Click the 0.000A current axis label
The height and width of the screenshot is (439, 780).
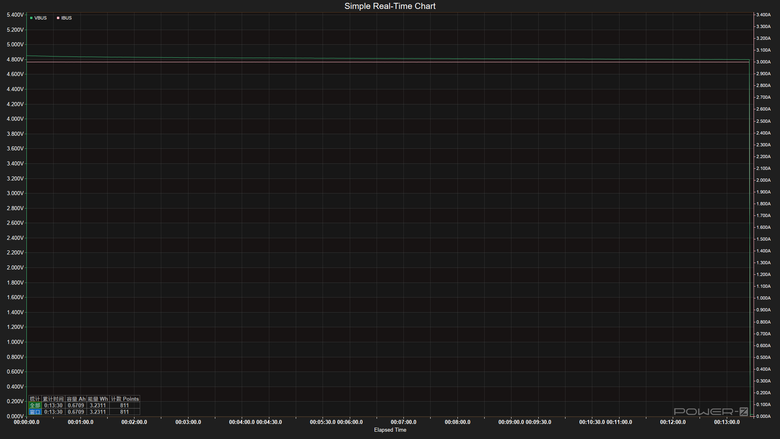(763, 416)
